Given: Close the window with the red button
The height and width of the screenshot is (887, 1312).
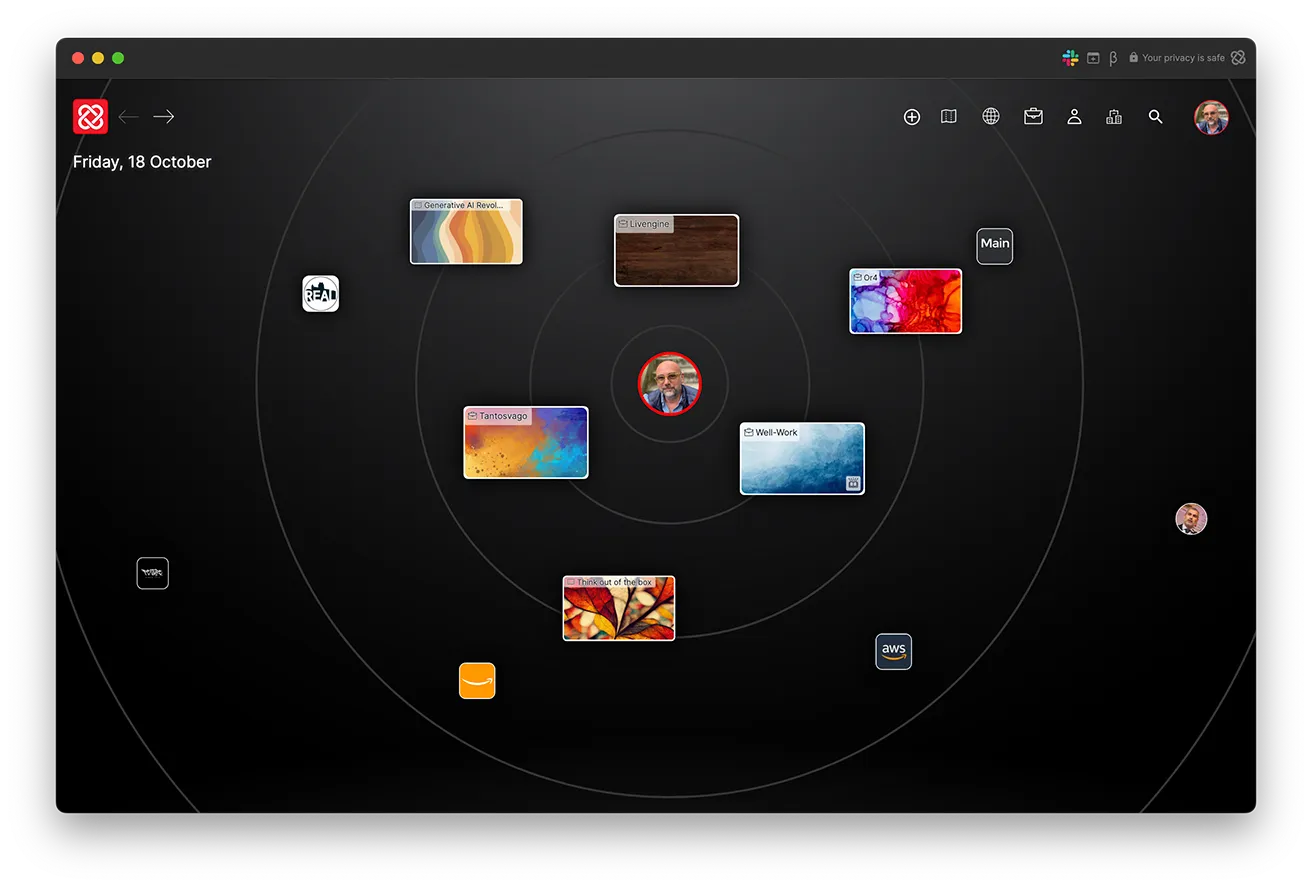Looking at the screenshot, I should [x=78, y=58].
